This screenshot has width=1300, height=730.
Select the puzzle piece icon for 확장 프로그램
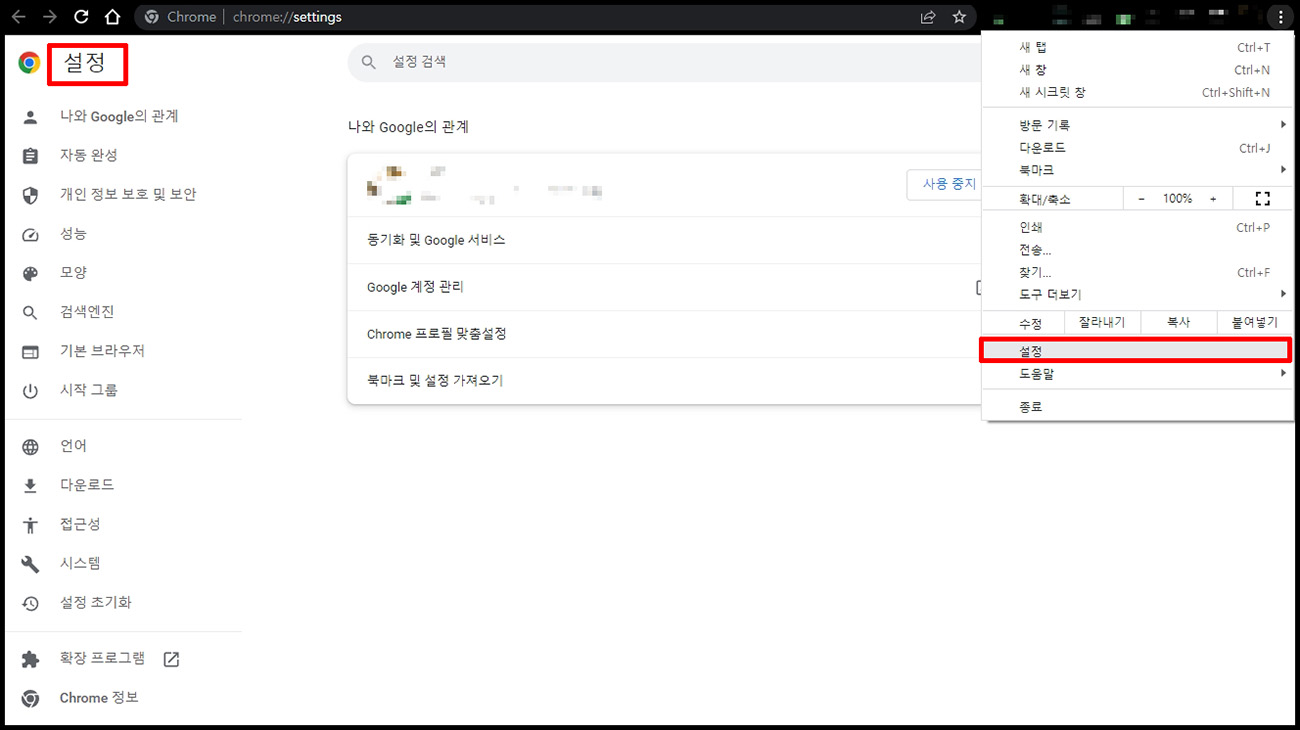pos(30,659)
